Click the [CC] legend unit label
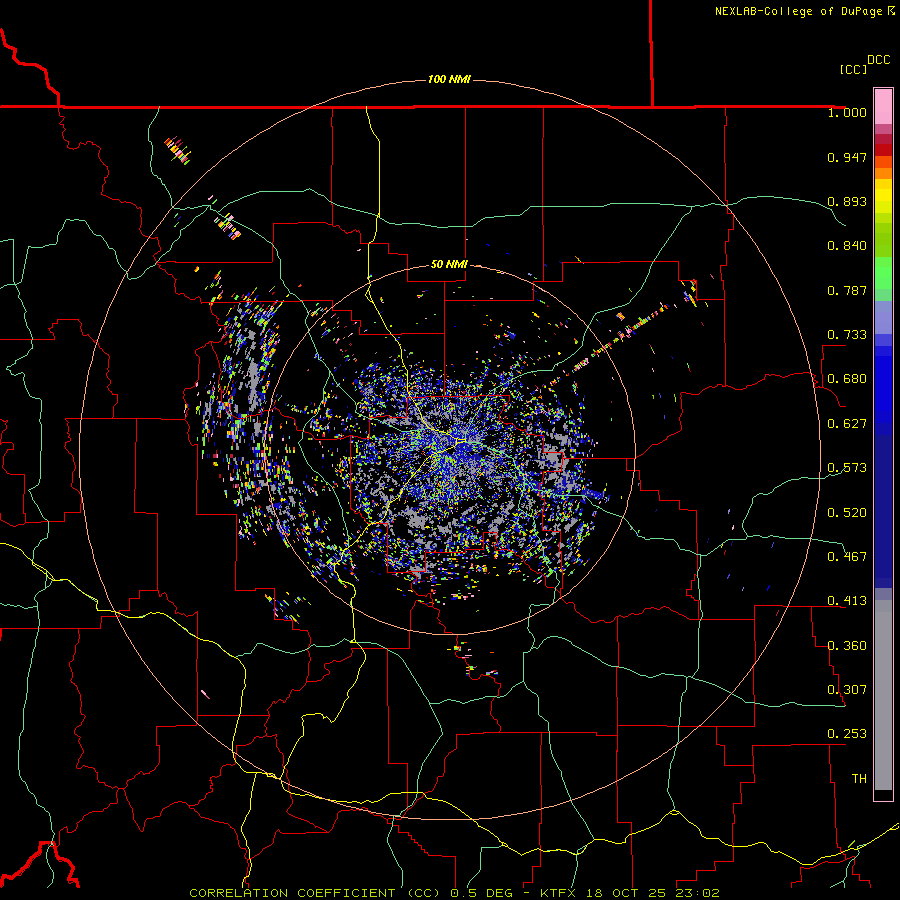This screenshot has height=900, width=900. (853, 69)
